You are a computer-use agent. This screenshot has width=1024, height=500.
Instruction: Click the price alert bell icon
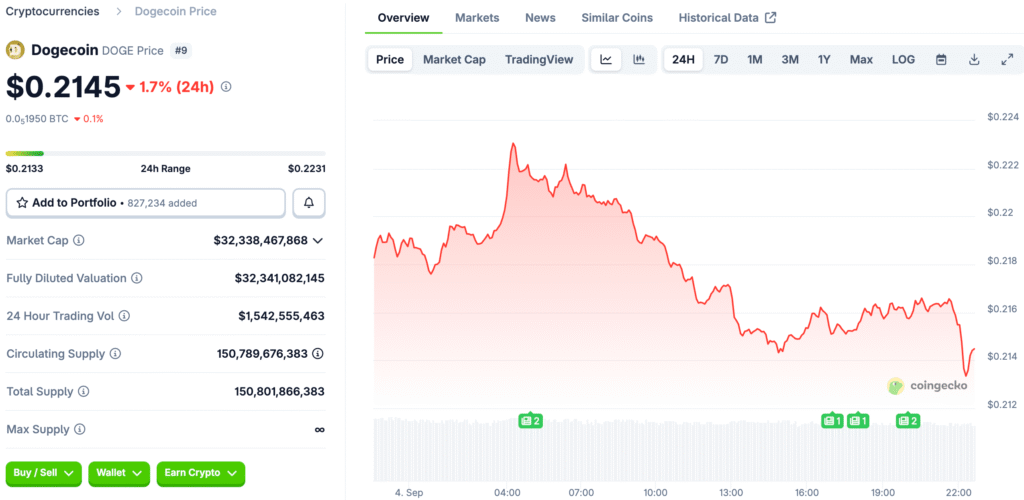[309, 203]
